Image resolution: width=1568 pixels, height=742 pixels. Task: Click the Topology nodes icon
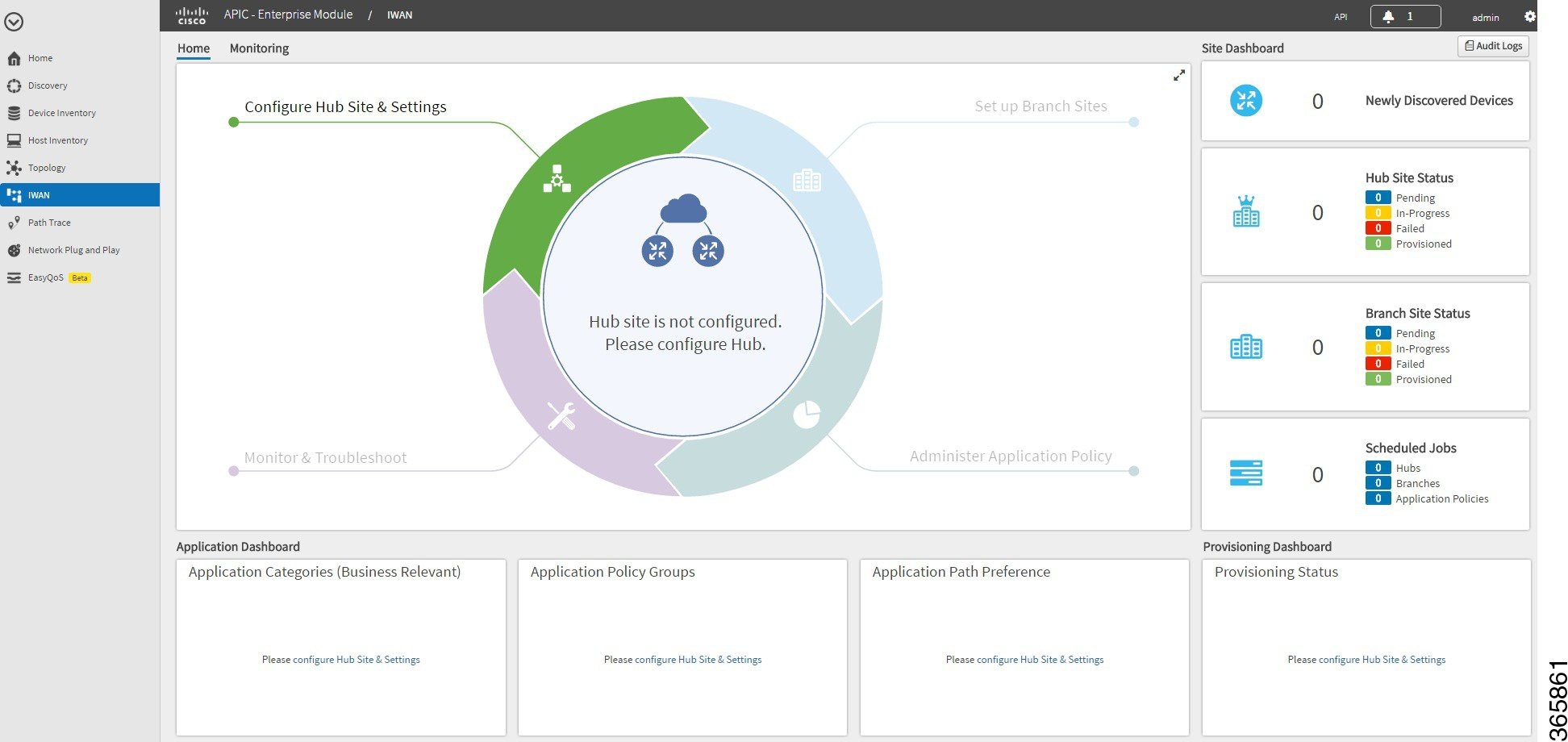[x=14, y=168]
